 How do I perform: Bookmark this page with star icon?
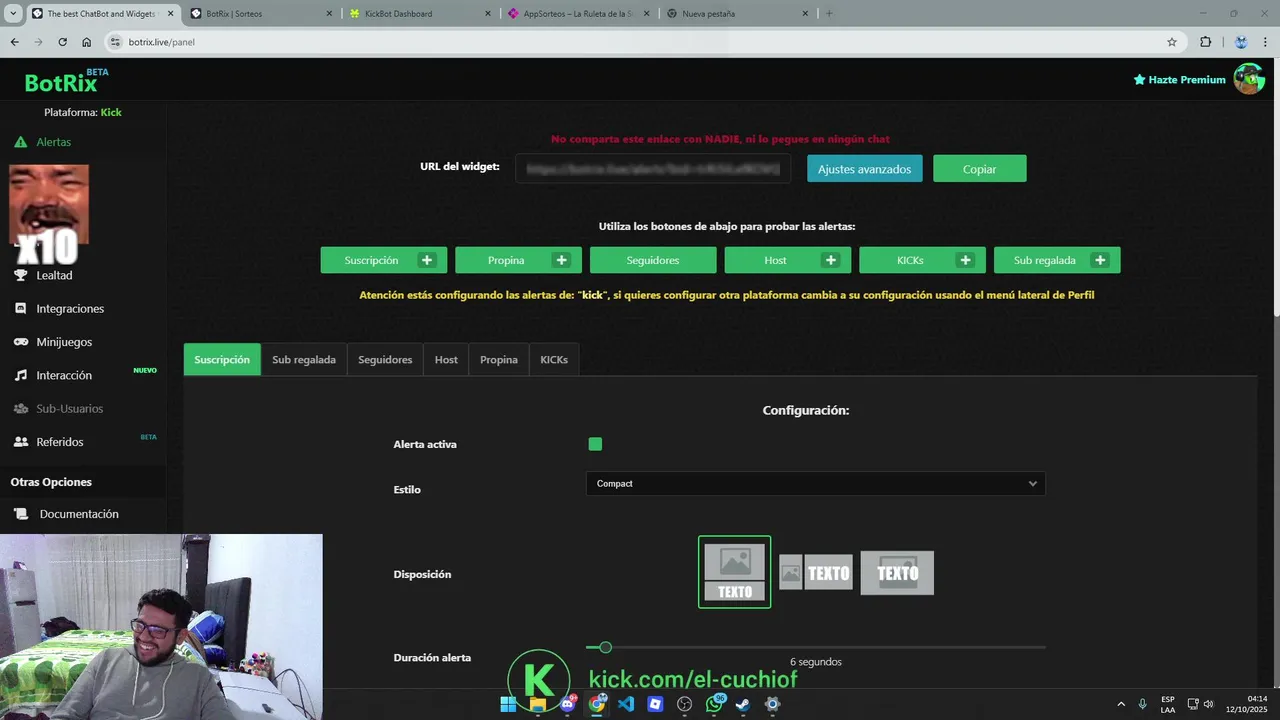pyautogui.click(x=1172, y=42)
